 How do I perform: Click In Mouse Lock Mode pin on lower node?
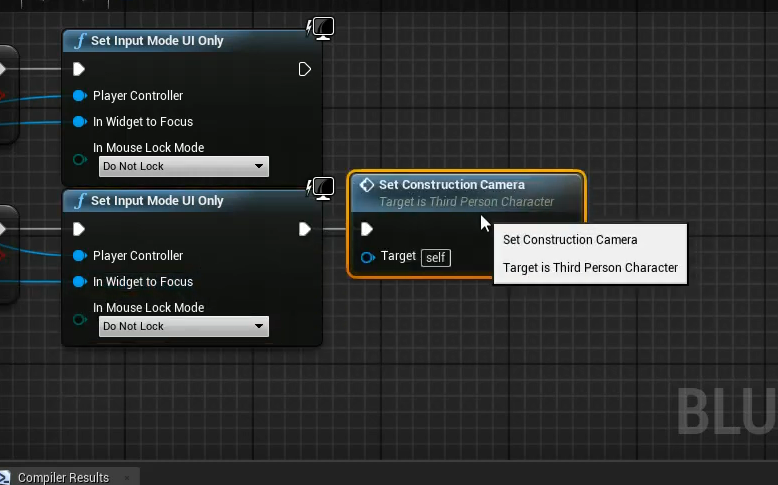click(80, 319)
